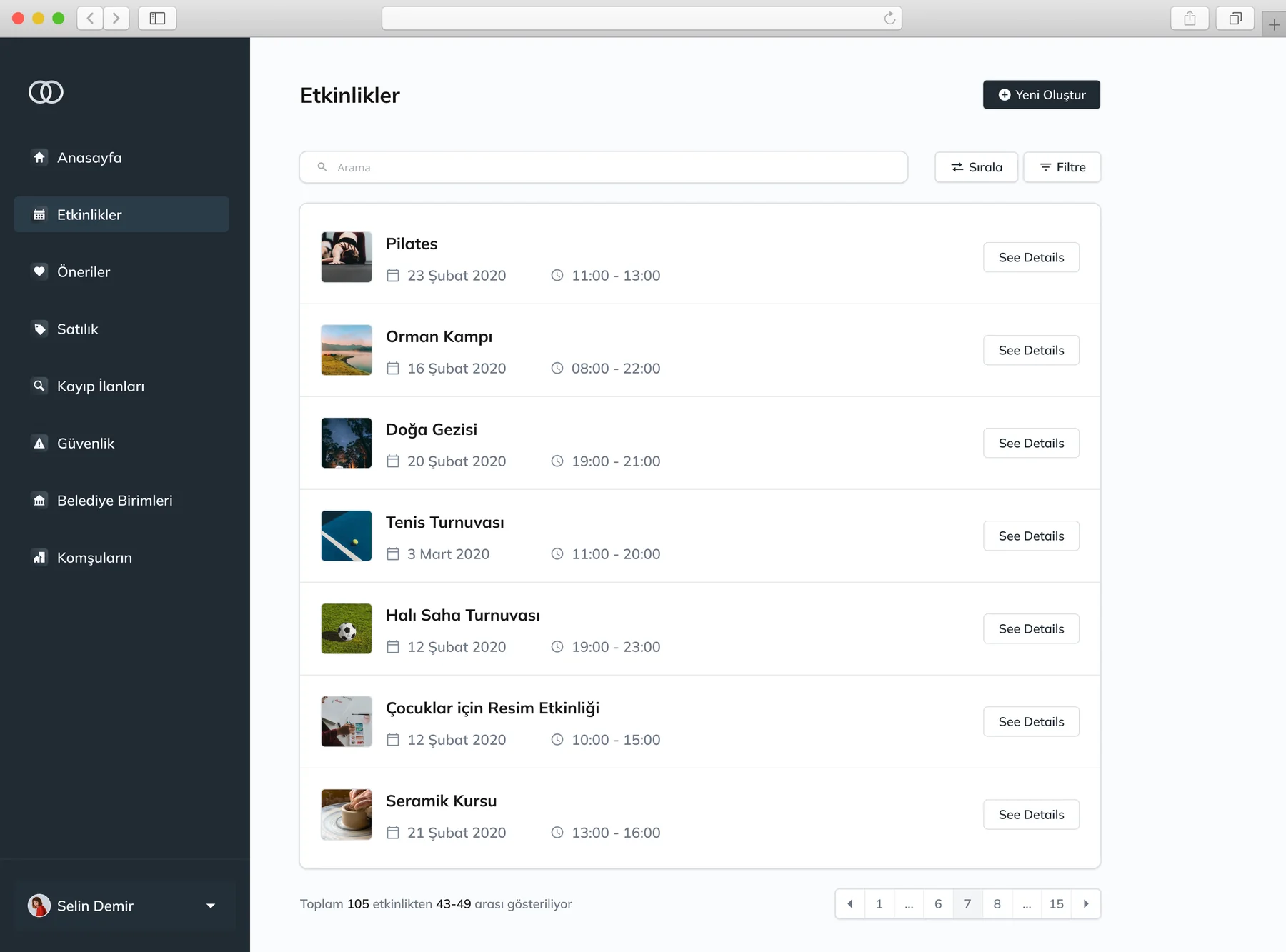This screenshot has height=952, width=1286.
Task: Click the interlocking rings app logo
Action: pyautogui.click(x=46, y=92)
